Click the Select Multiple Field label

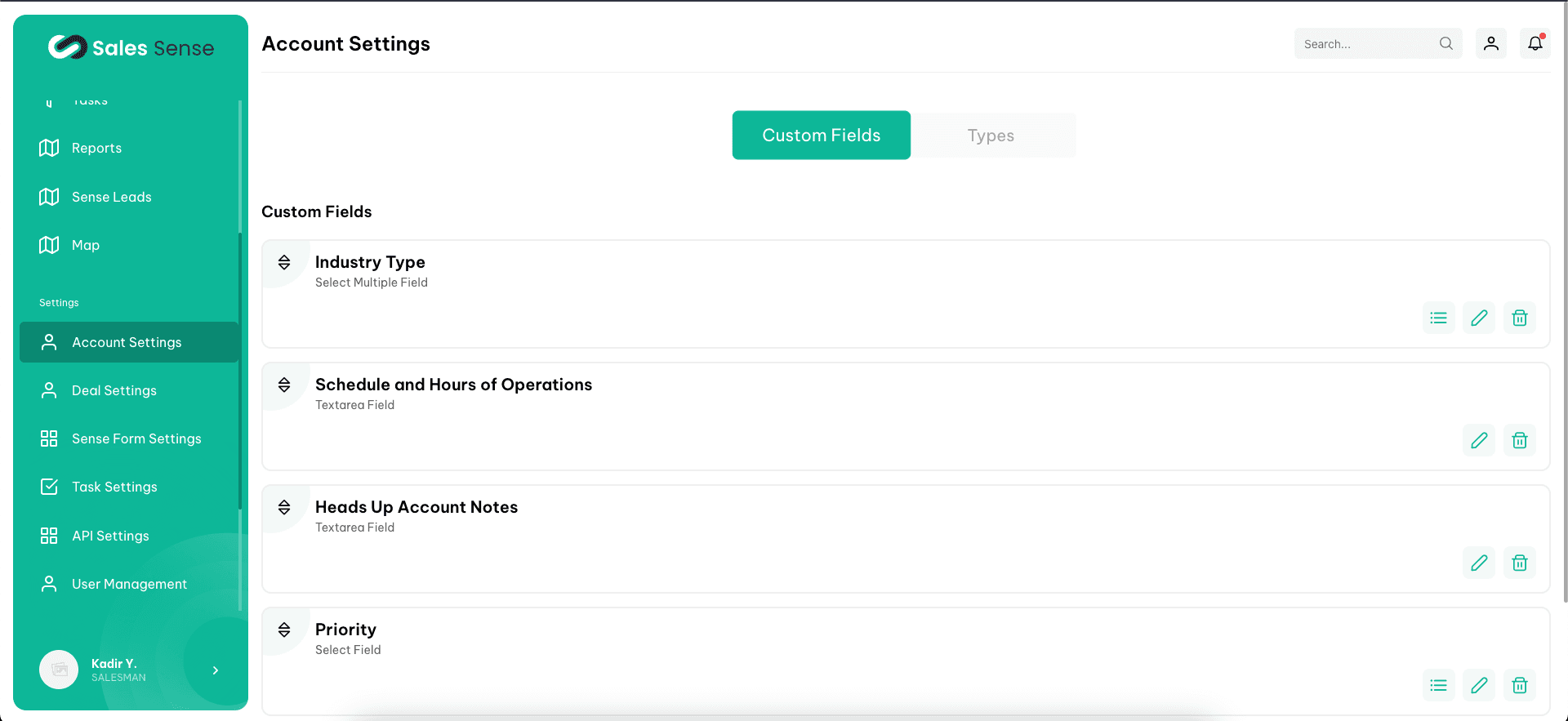pyautogui.click(x=372, y=283)
